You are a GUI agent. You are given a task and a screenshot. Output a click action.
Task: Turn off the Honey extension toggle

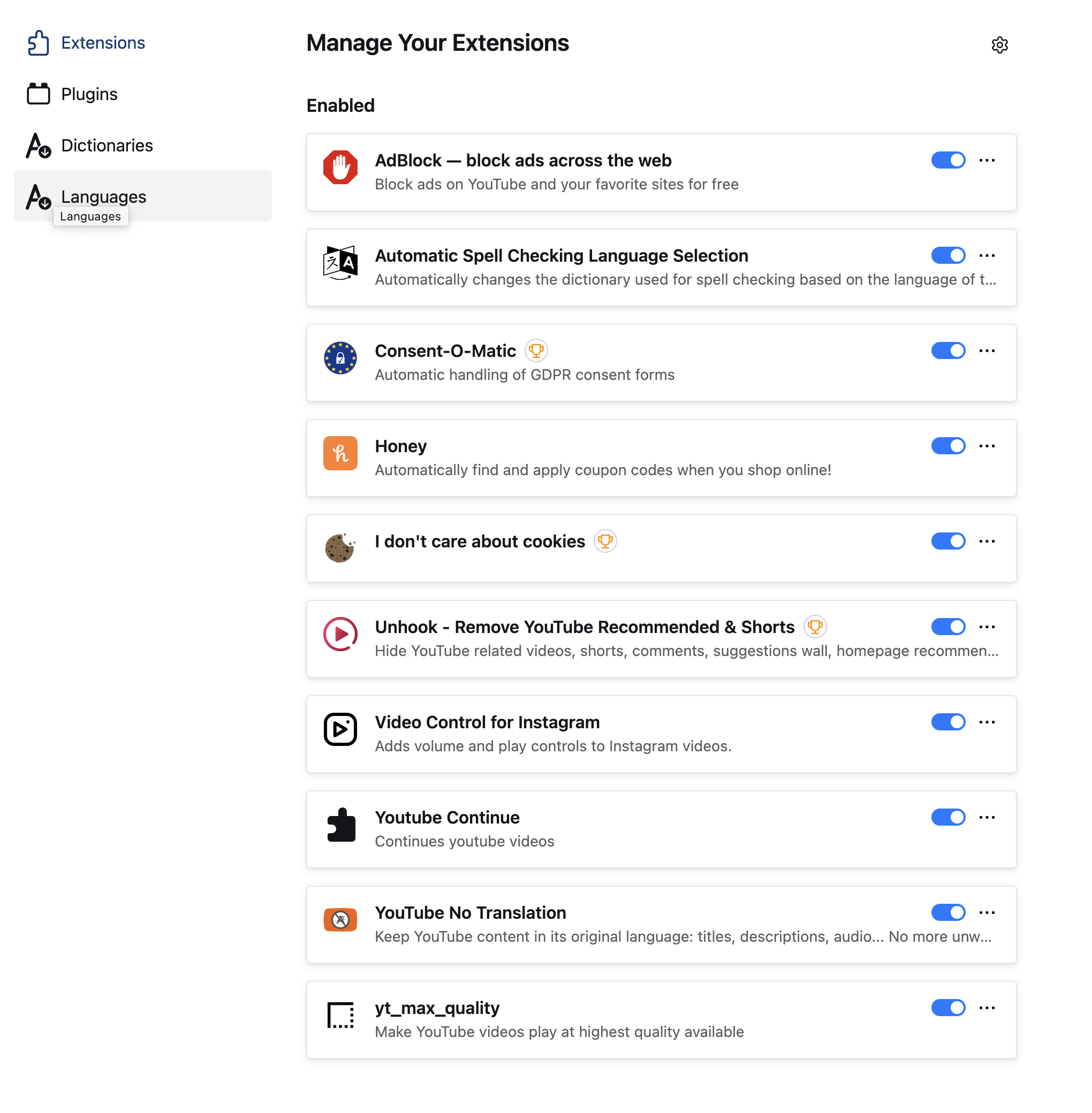pos(947,446)
